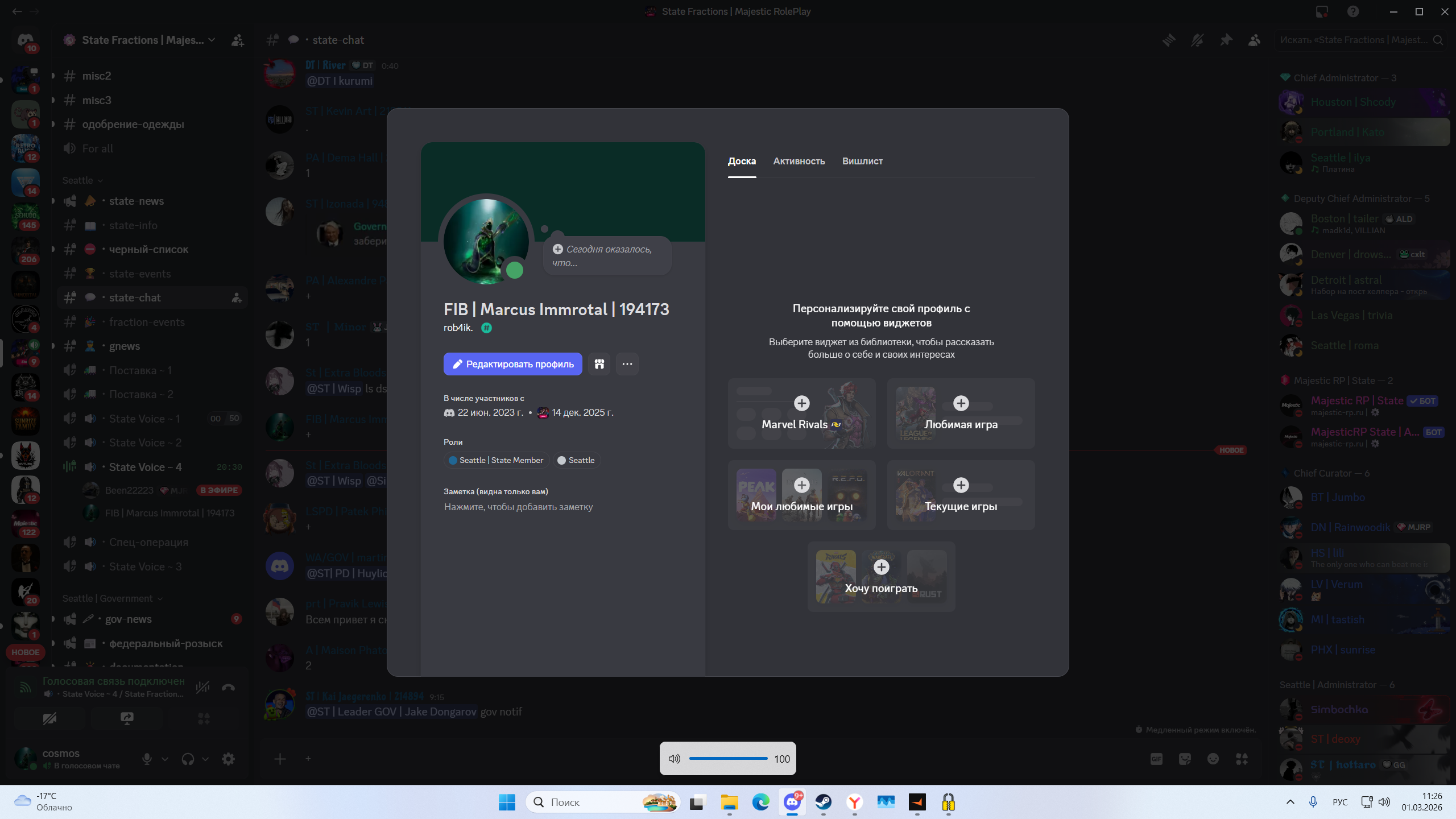Screen dimensions: 1456x819
Task: Toggle headphones deafen in user panel
Action: click(x=188, y=759)
